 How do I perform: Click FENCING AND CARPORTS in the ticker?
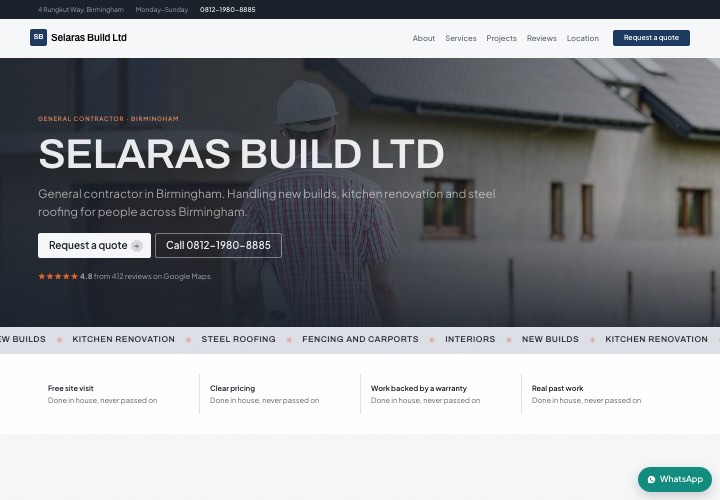pos(360,339)
